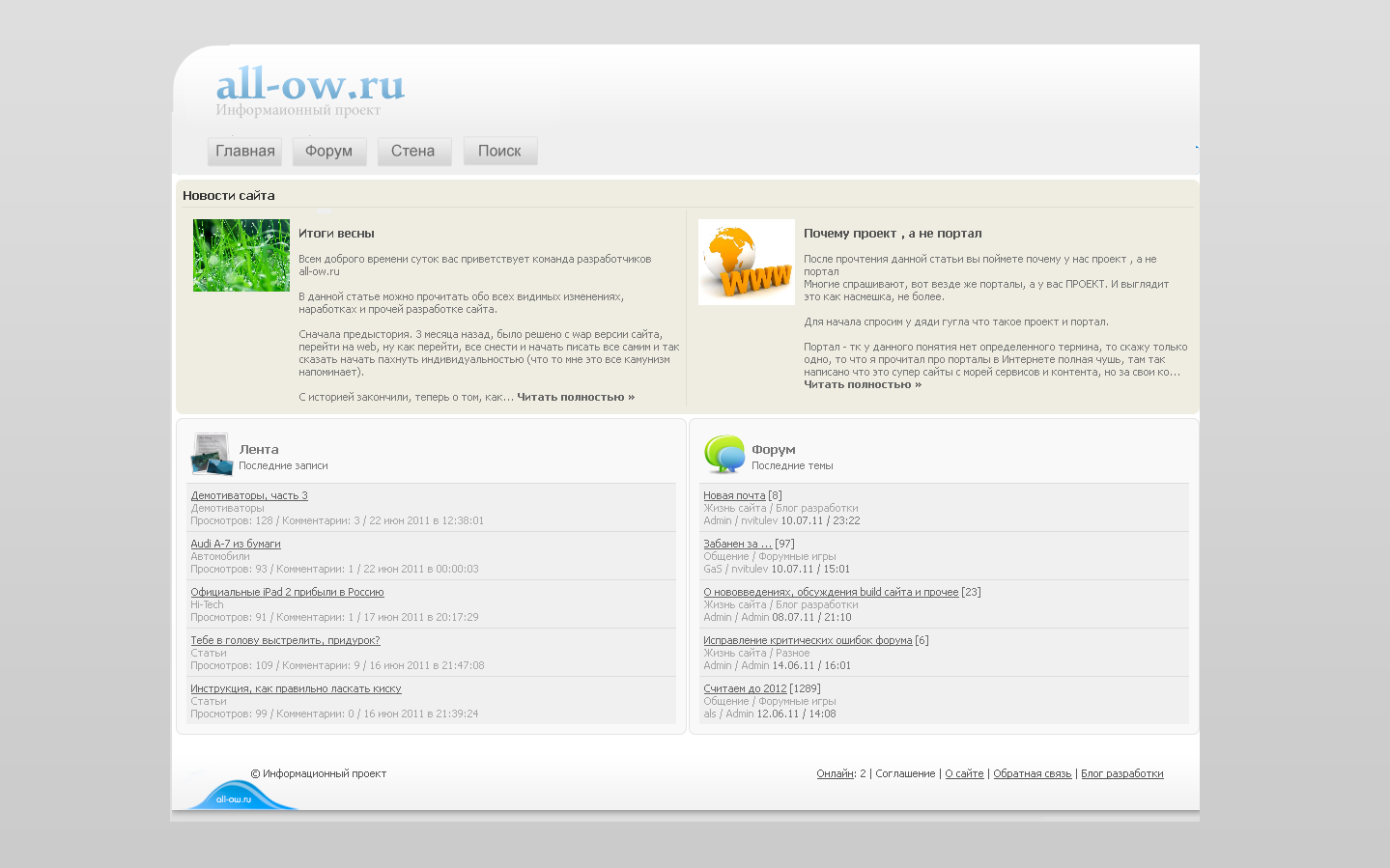Select the Стена menu tab
Screen dimensions: 1390x868
point(413,152)
